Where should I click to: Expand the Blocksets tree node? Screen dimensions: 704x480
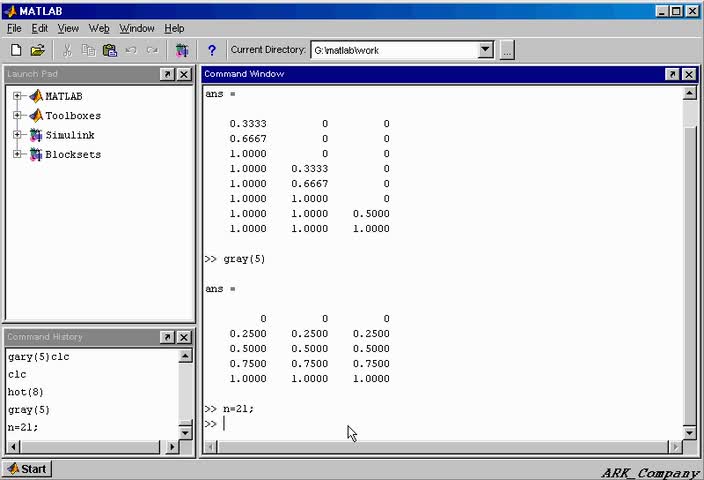17,154
